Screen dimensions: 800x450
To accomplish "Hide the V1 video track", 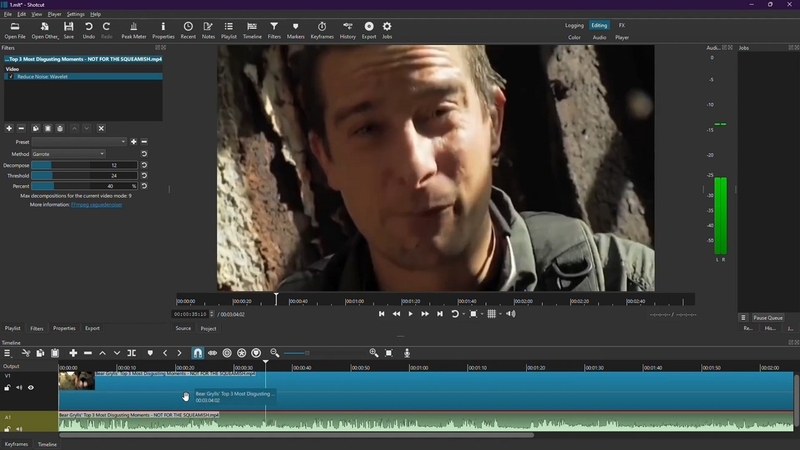I will [31, 388].
